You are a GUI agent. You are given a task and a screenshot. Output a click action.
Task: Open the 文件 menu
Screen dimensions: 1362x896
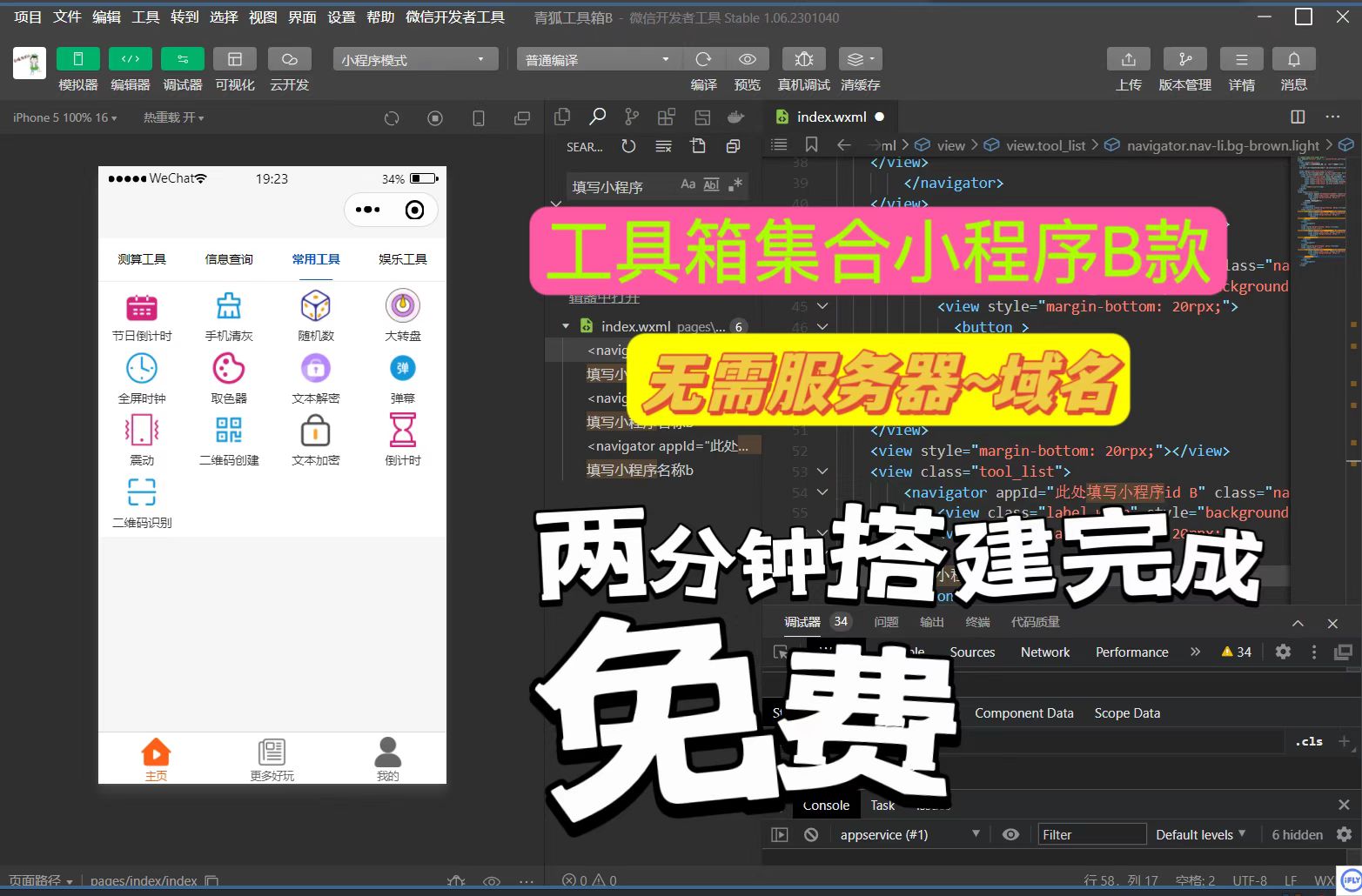pos(67,17)
